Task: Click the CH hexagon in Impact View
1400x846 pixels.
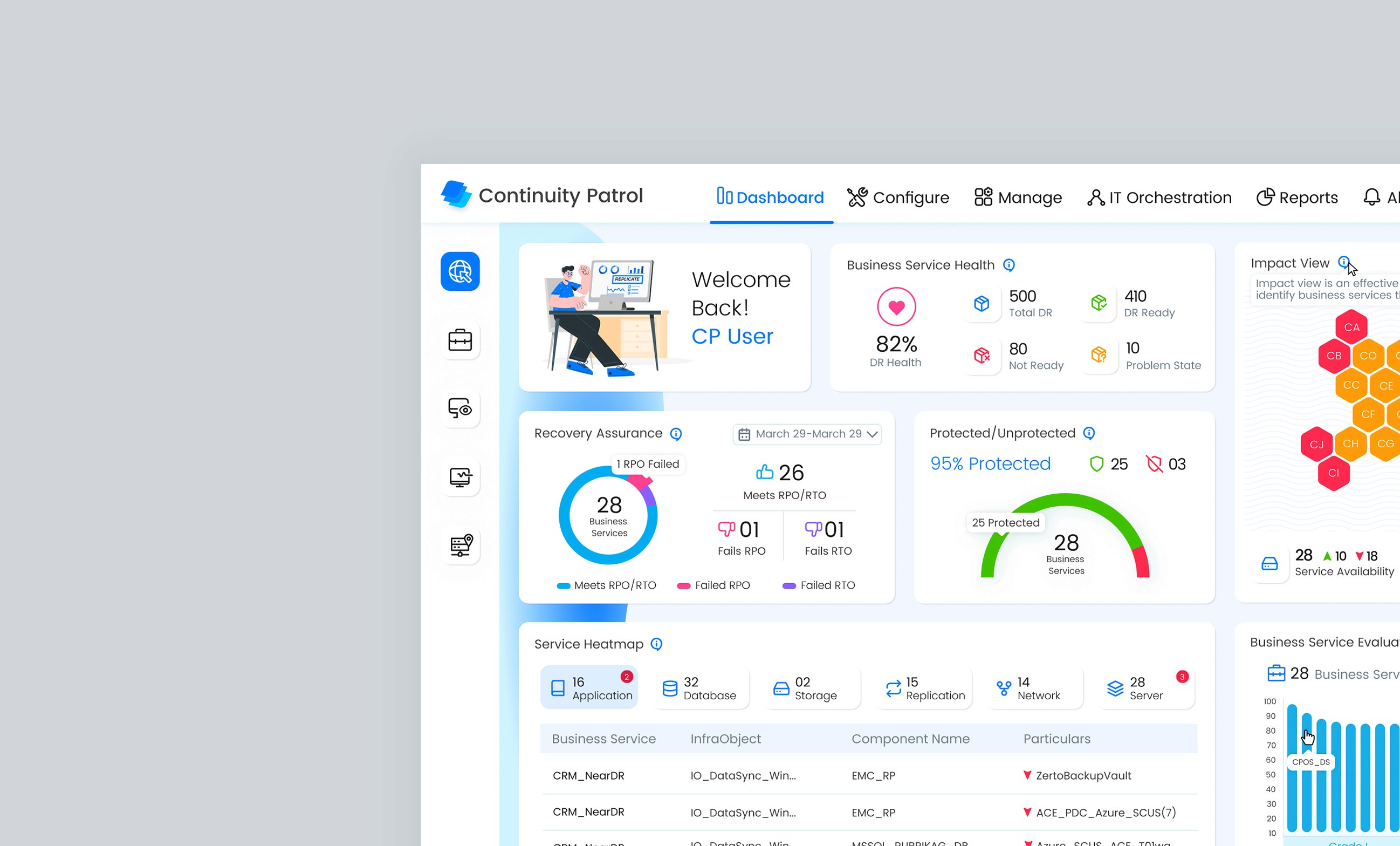Action: click(1350, 444)
